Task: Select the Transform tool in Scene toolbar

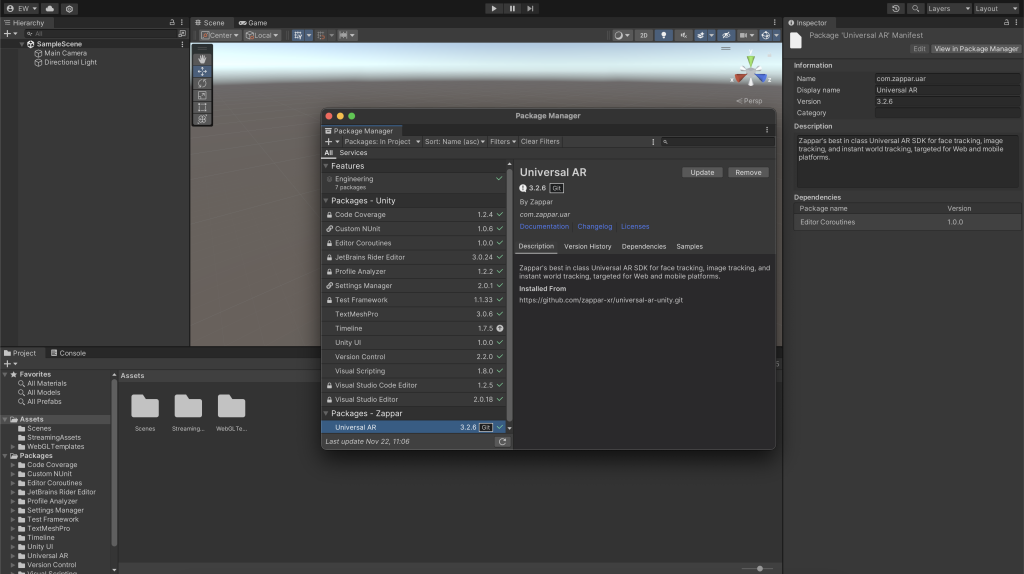Action: point(202,120)
